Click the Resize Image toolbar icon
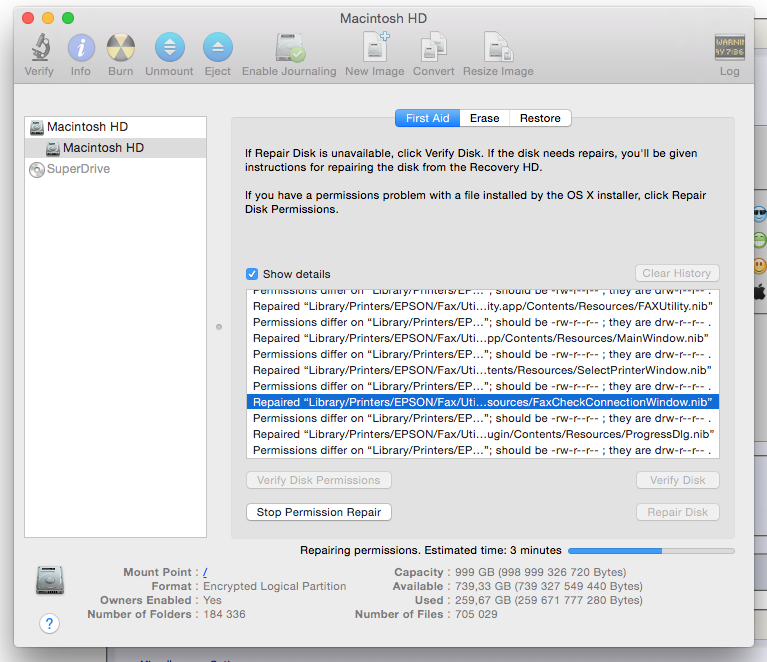Viewport: 767px width, 662px height. point(498,47)
